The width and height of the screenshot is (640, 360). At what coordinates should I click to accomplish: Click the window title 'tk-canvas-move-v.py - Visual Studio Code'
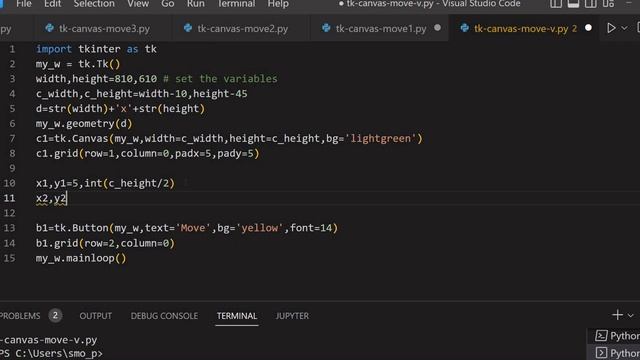pyautogui.click(x=433, y=4)
